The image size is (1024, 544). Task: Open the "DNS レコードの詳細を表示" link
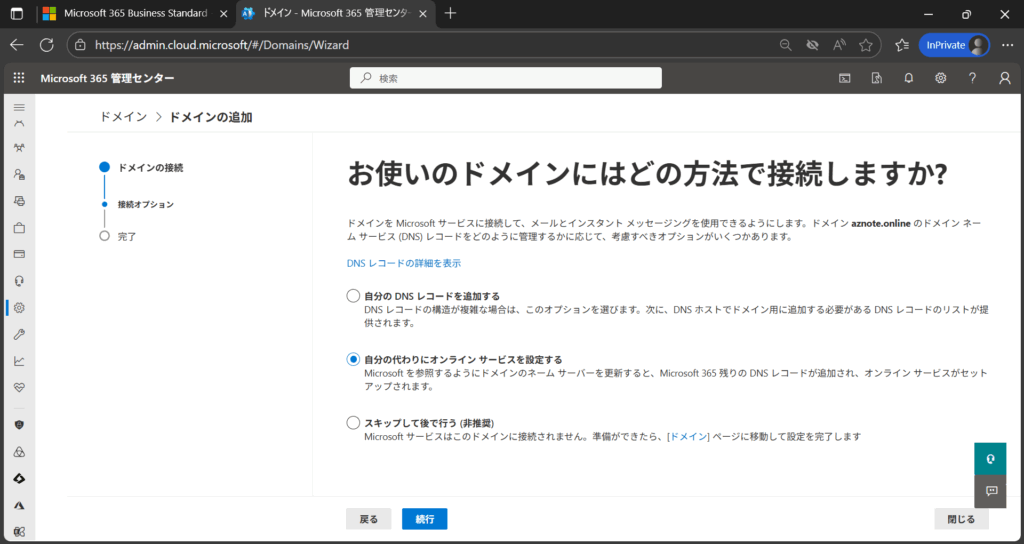[403, 263]
